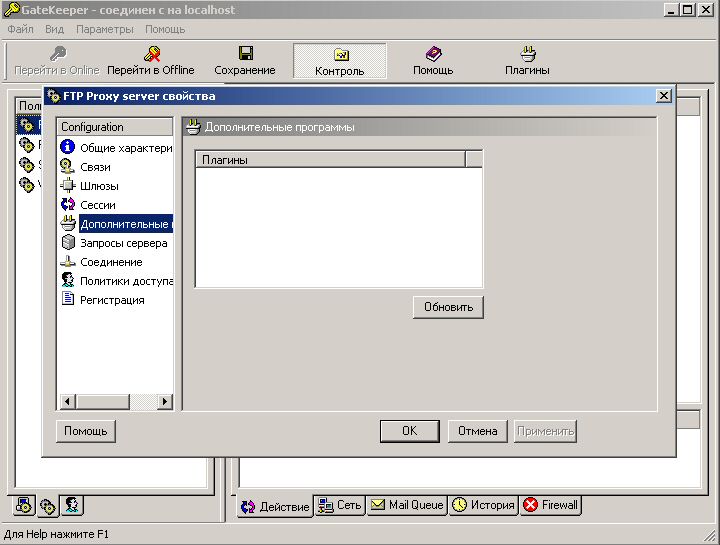Select highlighted Дополнительные entry text
This screenshot has width=720, height=545.
[126, 224]
